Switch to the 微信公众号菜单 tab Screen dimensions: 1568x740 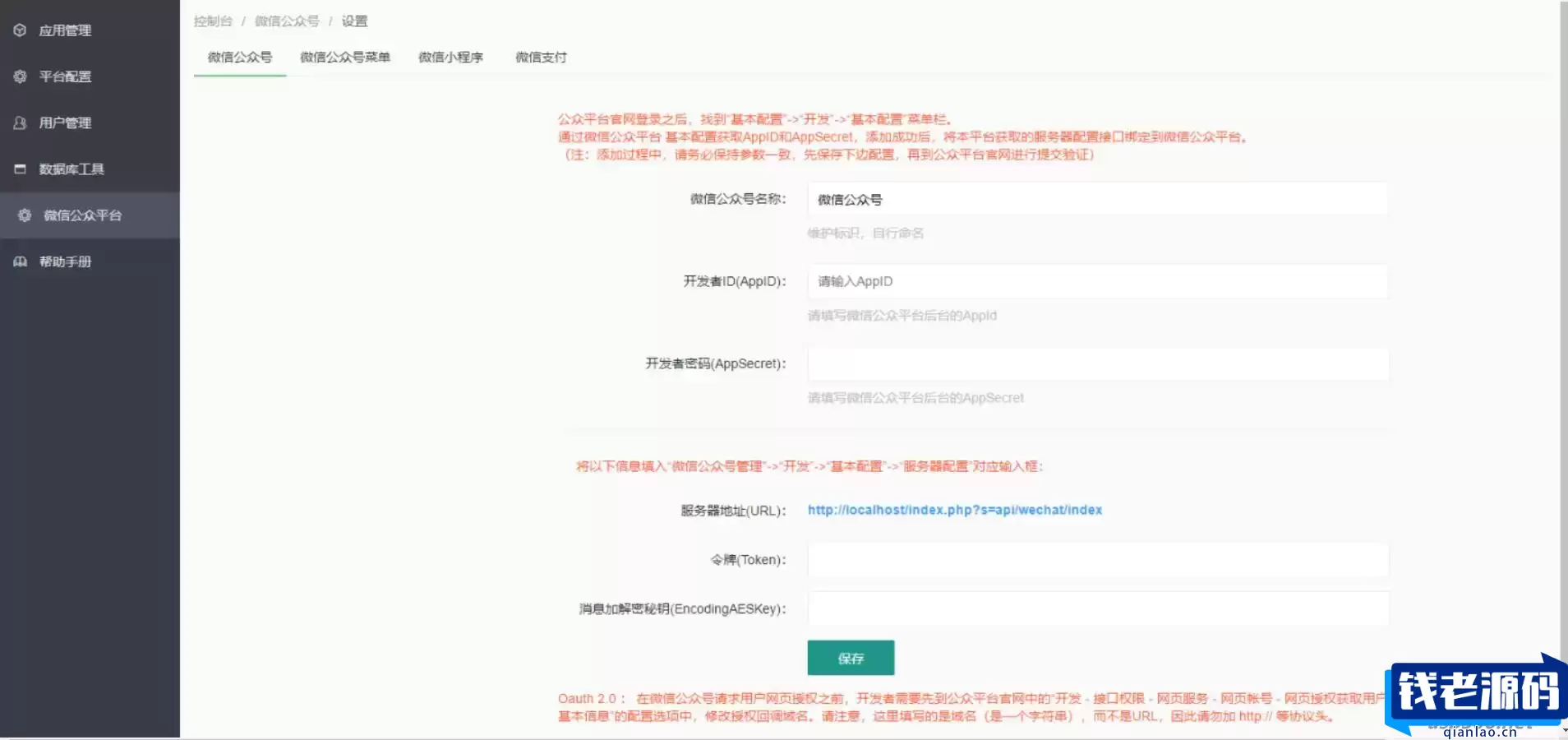pos(345,57)
